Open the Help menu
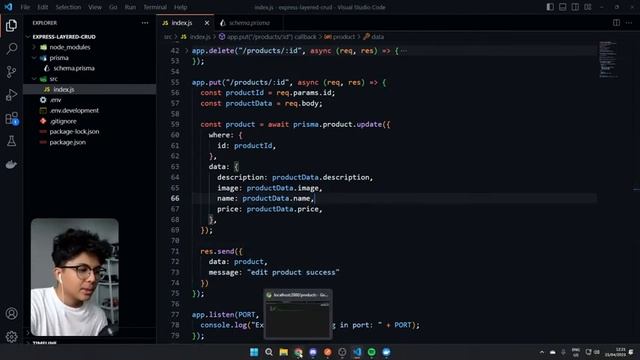The image size is (640, 360). (180, 7)
